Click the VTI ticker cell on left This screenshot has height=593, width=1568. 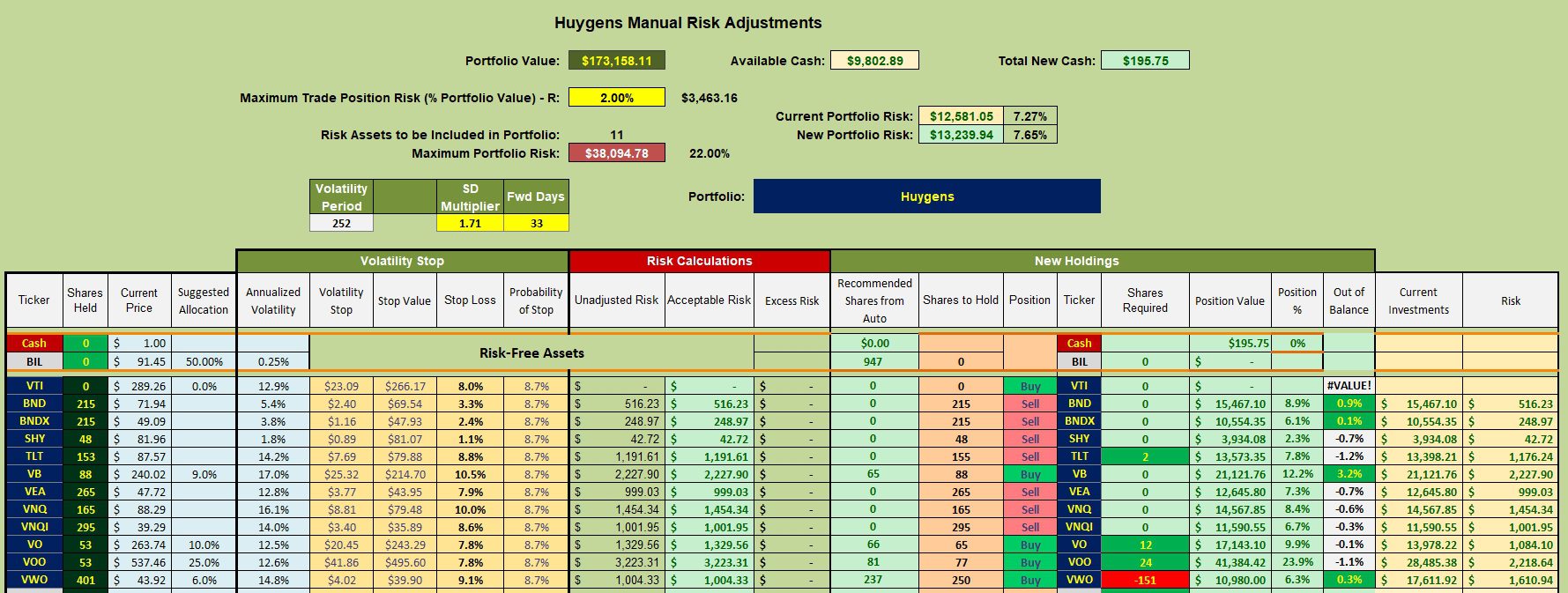pos(34,386)
